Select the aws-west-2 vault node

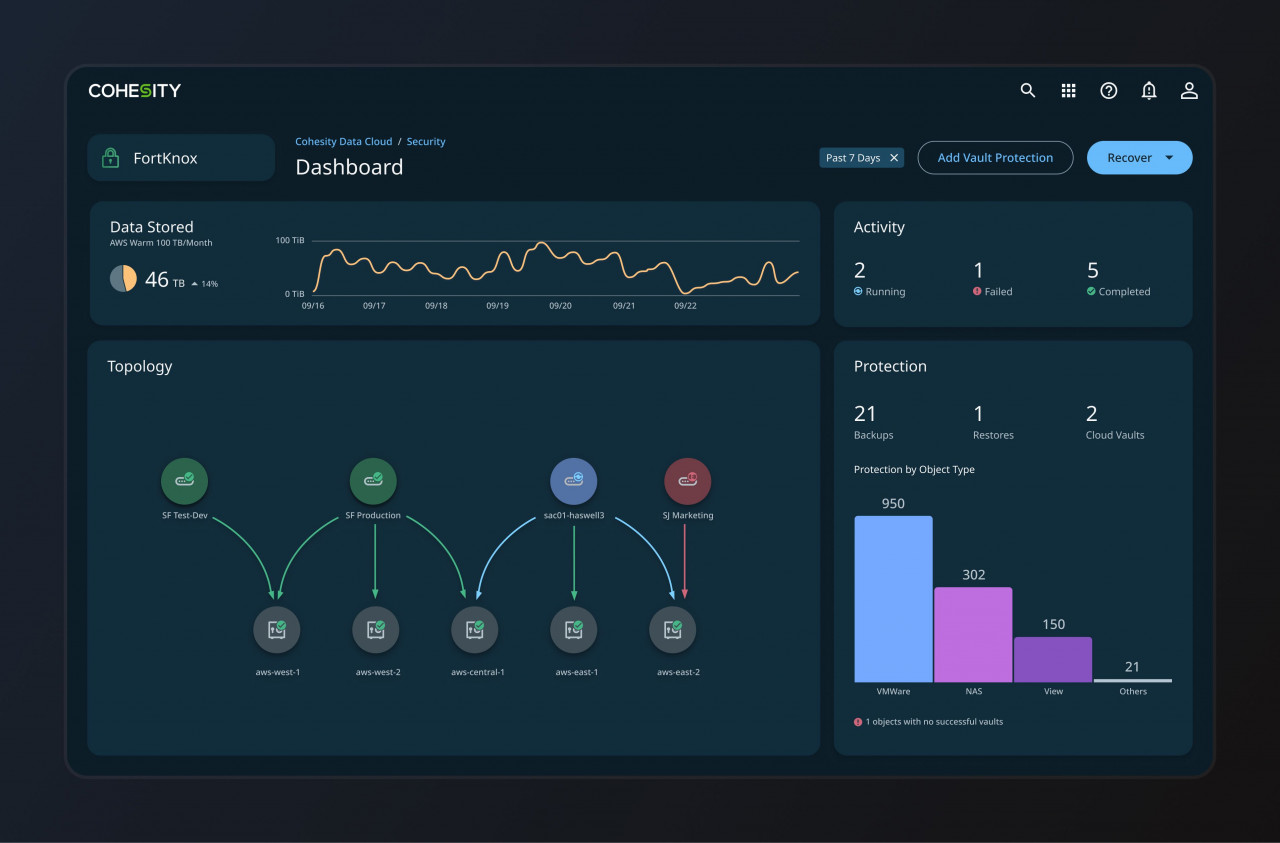click(x=376, y=629)
